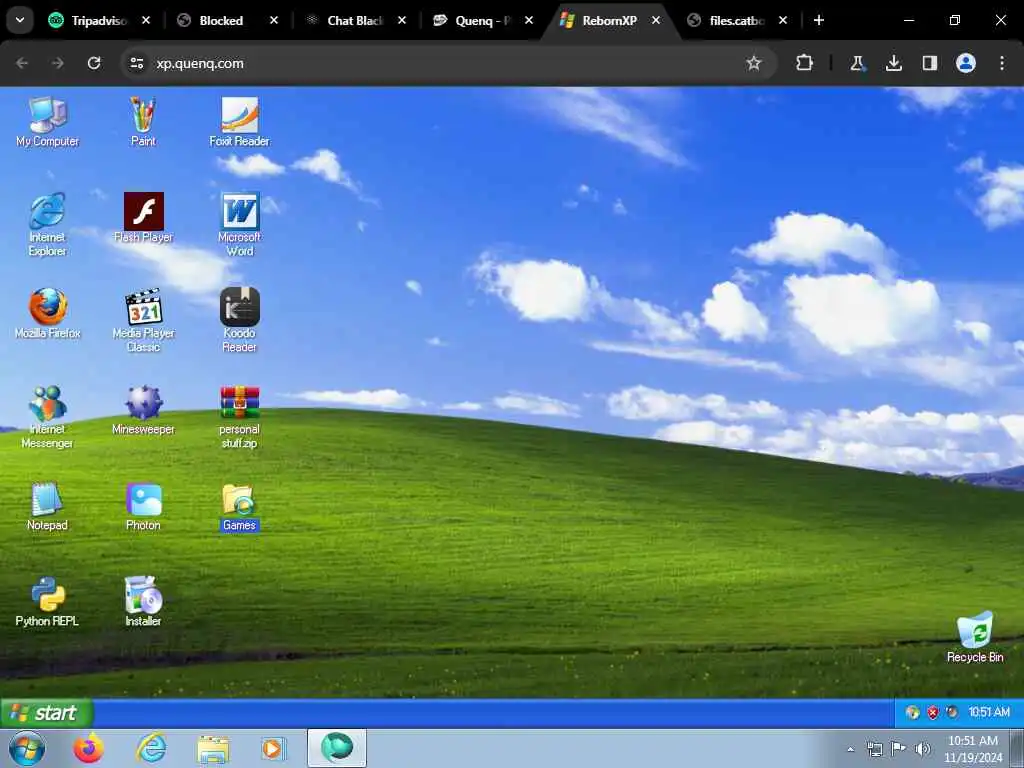The height and width of the screenshot is (768, 1024).
Task: Open Flash Player desktop icon
Action: (x=143, y=217)
